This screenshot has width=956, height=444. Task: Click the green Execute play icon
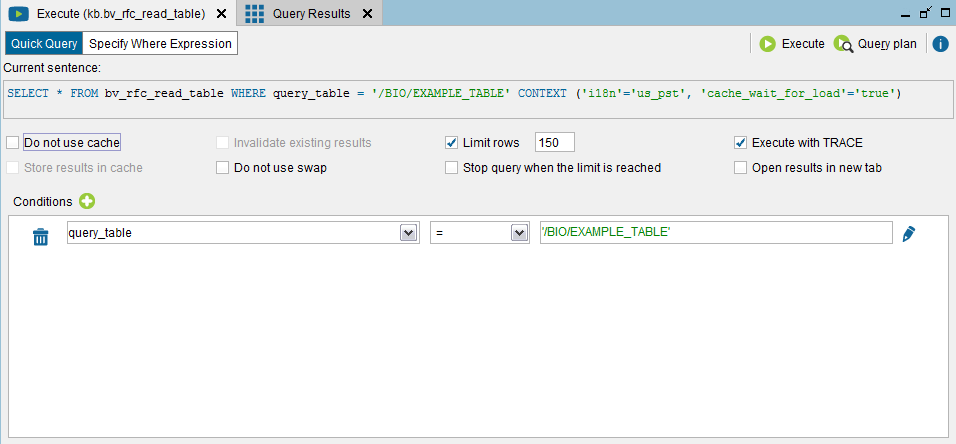pos(767,44)
